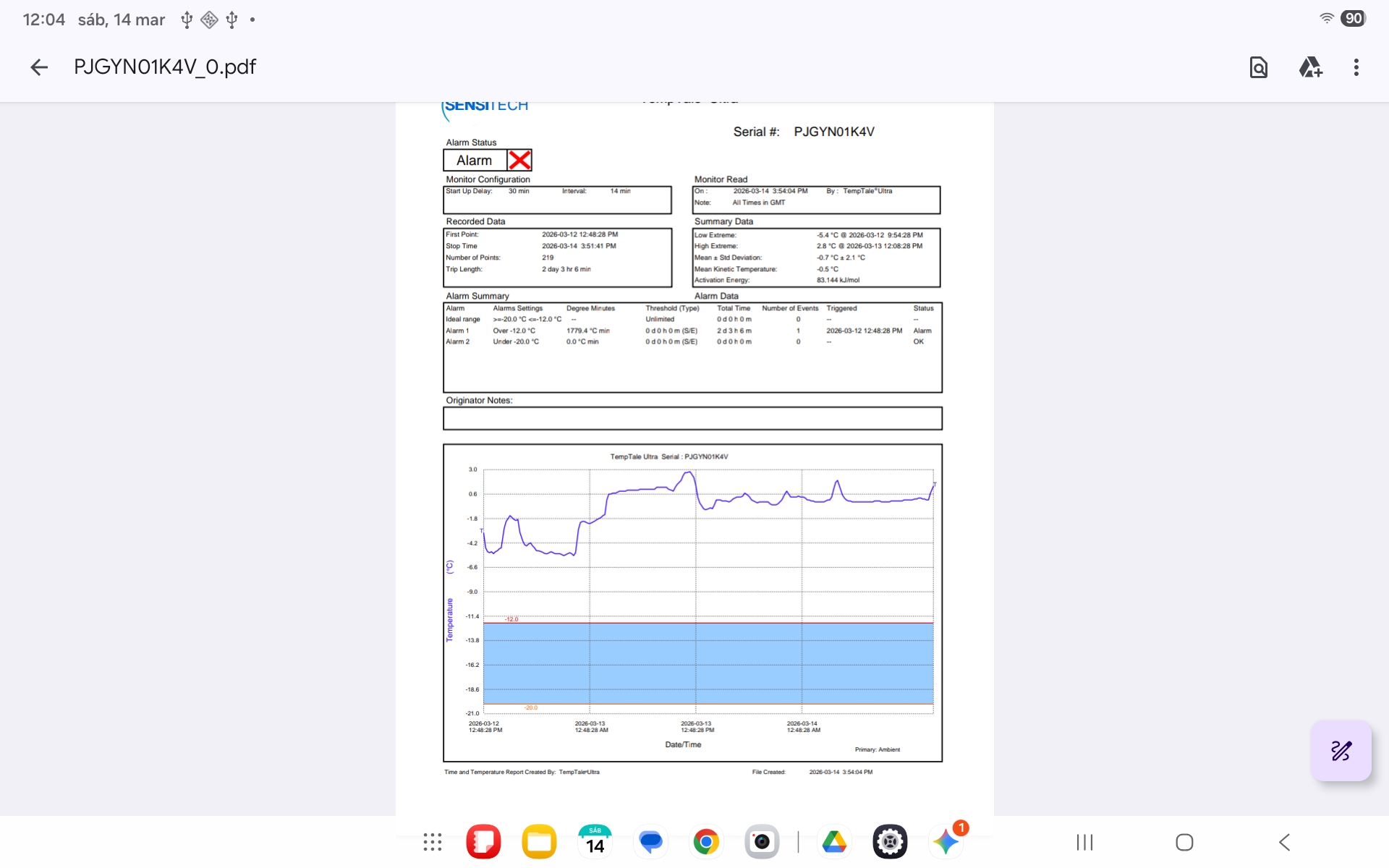This screenshot has height=868, width=1389.
Task: Launch the blue Messages chat app
Action: click(x=650, y=842)
